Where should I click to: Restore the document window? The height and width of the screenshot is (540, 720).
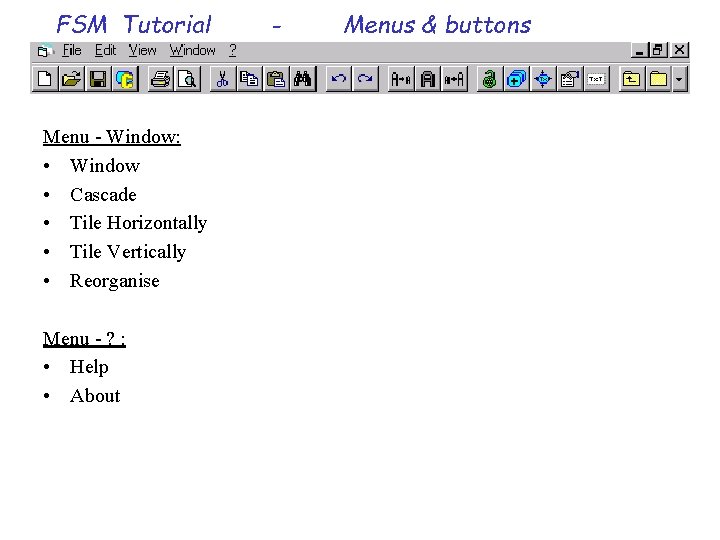(658, 50)
